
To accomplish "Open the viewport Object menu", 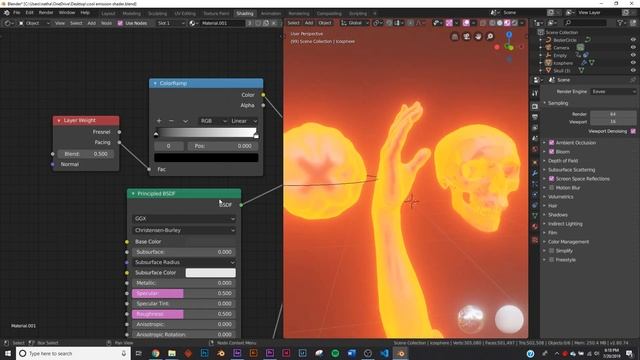I will click(x=325, y=23).
